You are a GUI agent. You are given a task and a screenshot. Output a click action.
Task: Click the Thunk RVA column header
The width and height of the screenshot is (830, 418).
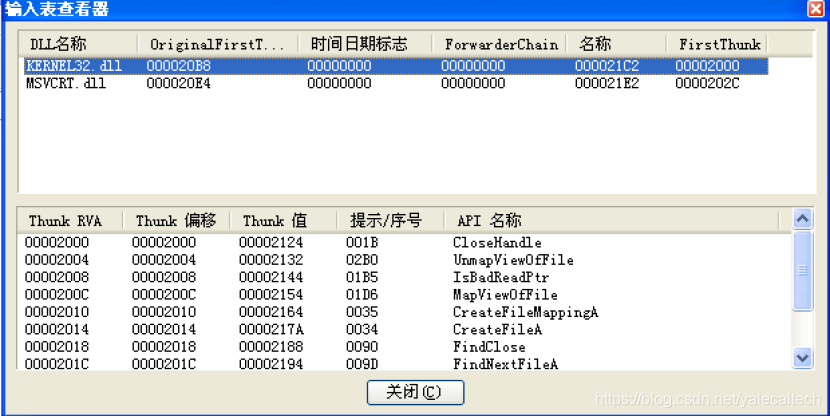coord(70,220)
